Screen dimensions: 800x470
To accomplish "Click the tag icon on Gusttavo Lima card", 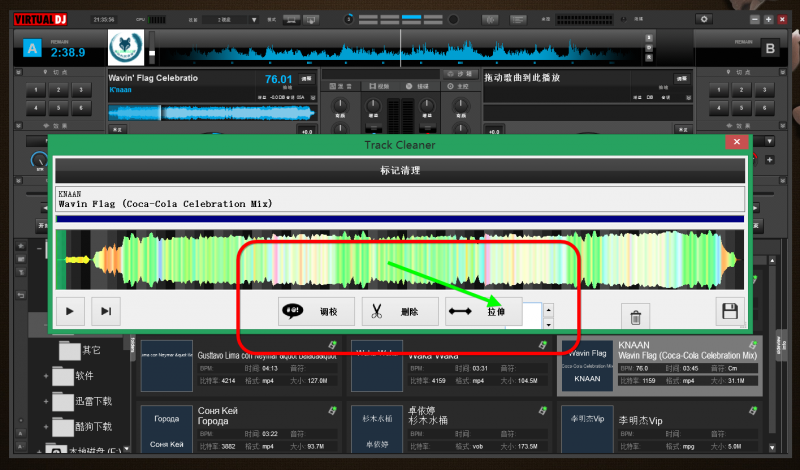I will click(332, 345).
